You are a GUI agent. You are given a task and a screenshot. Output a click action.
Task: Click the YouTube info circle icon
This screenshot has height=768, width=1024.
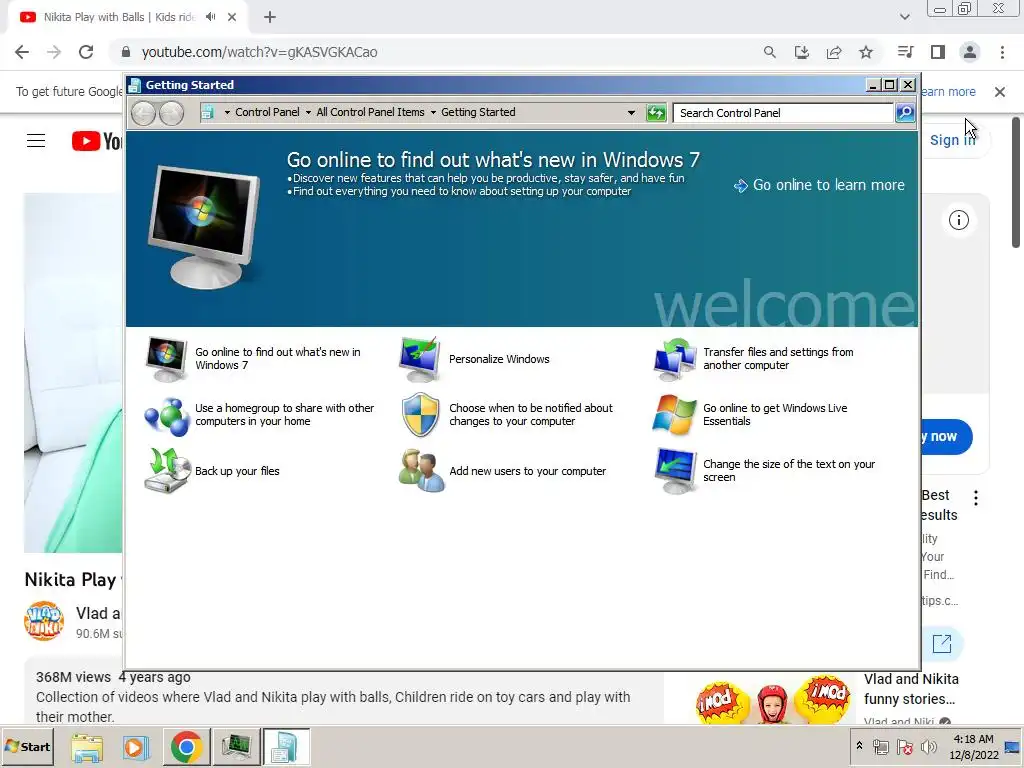click(x=959, y=220)
